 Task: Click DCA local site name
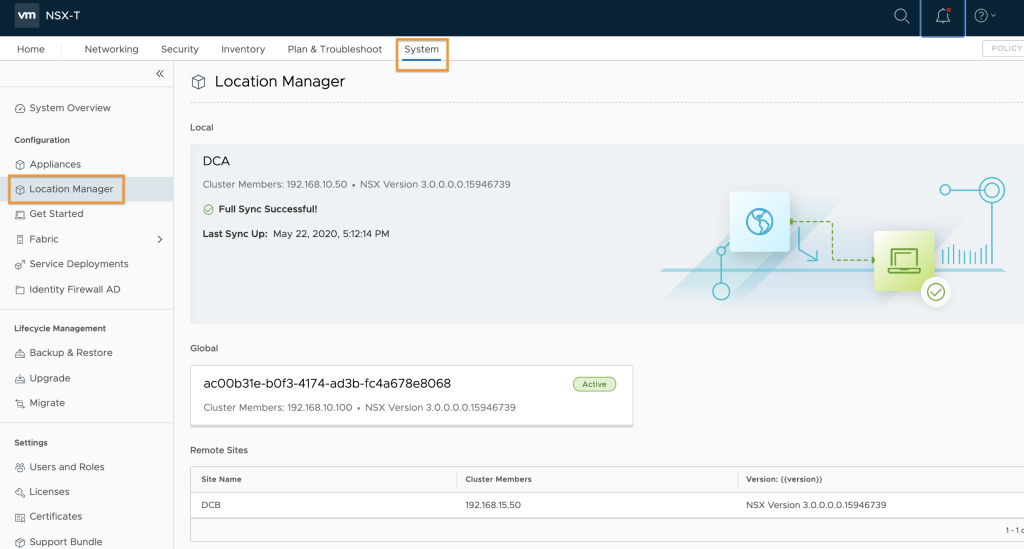(x=216, y=161)
